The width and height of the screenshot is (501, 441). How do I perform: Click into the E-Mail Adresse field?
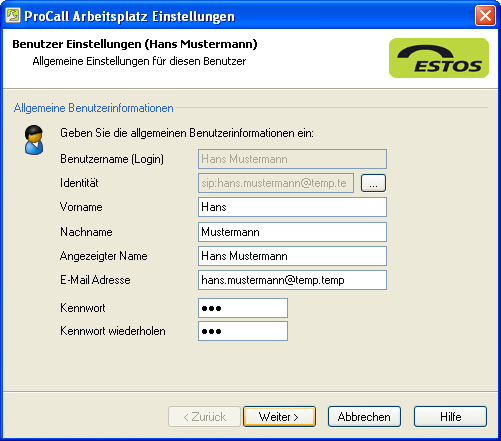tap(292, 280)
